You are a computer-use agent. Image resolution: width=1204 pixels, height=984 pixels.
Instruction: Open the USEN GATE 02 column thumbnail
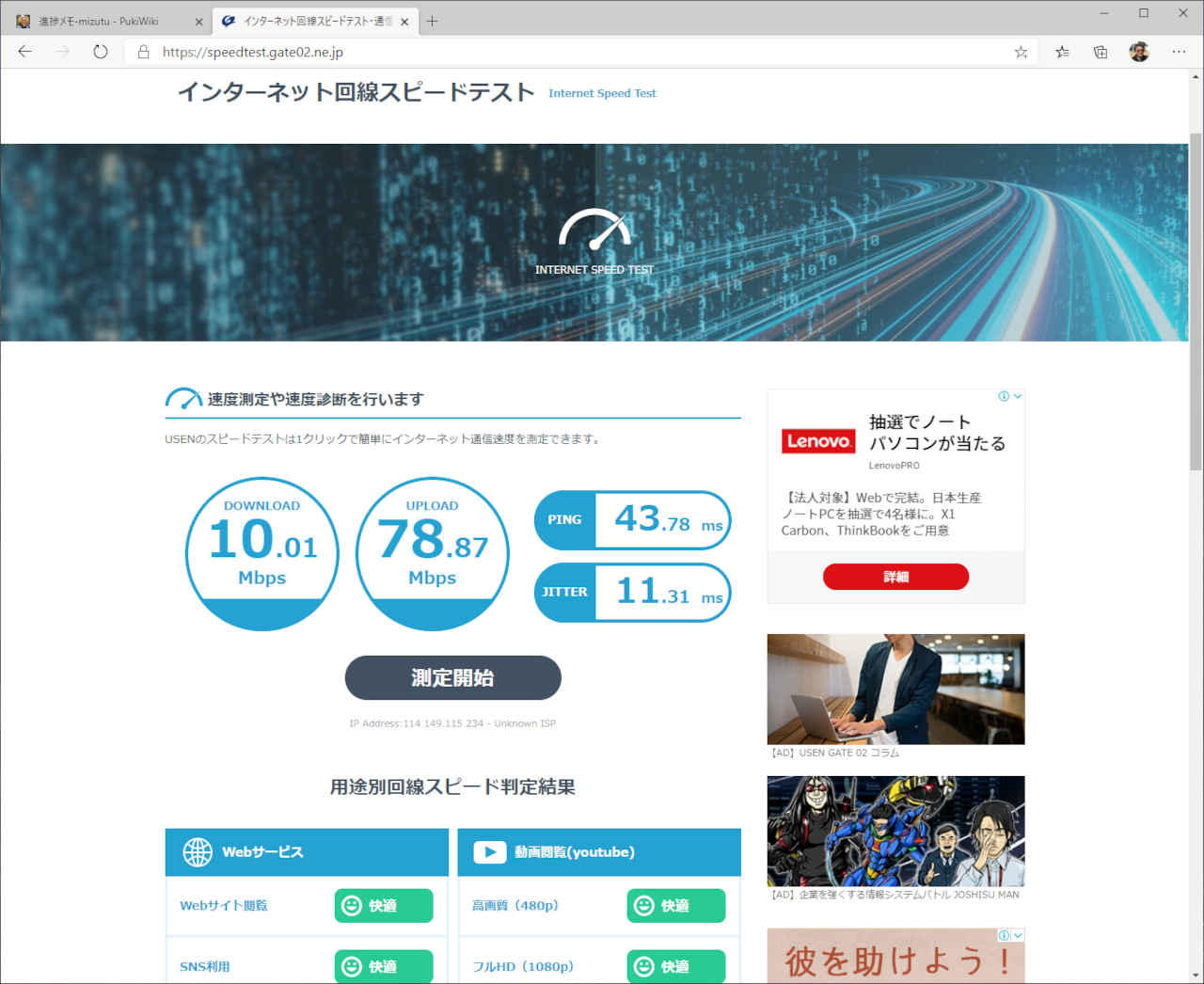click(x=895, y=689)
